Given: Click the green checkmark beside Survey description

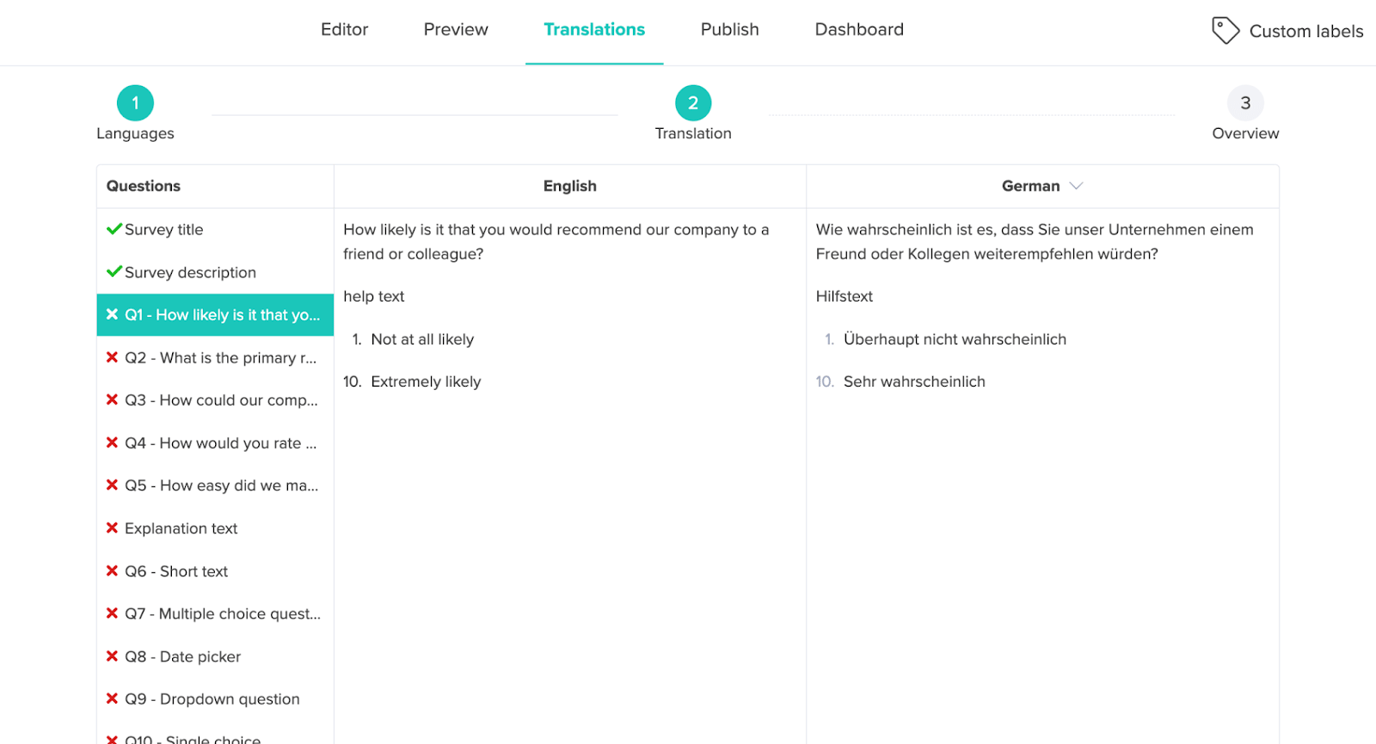Looking at the screenshot, I should (114, 272).
